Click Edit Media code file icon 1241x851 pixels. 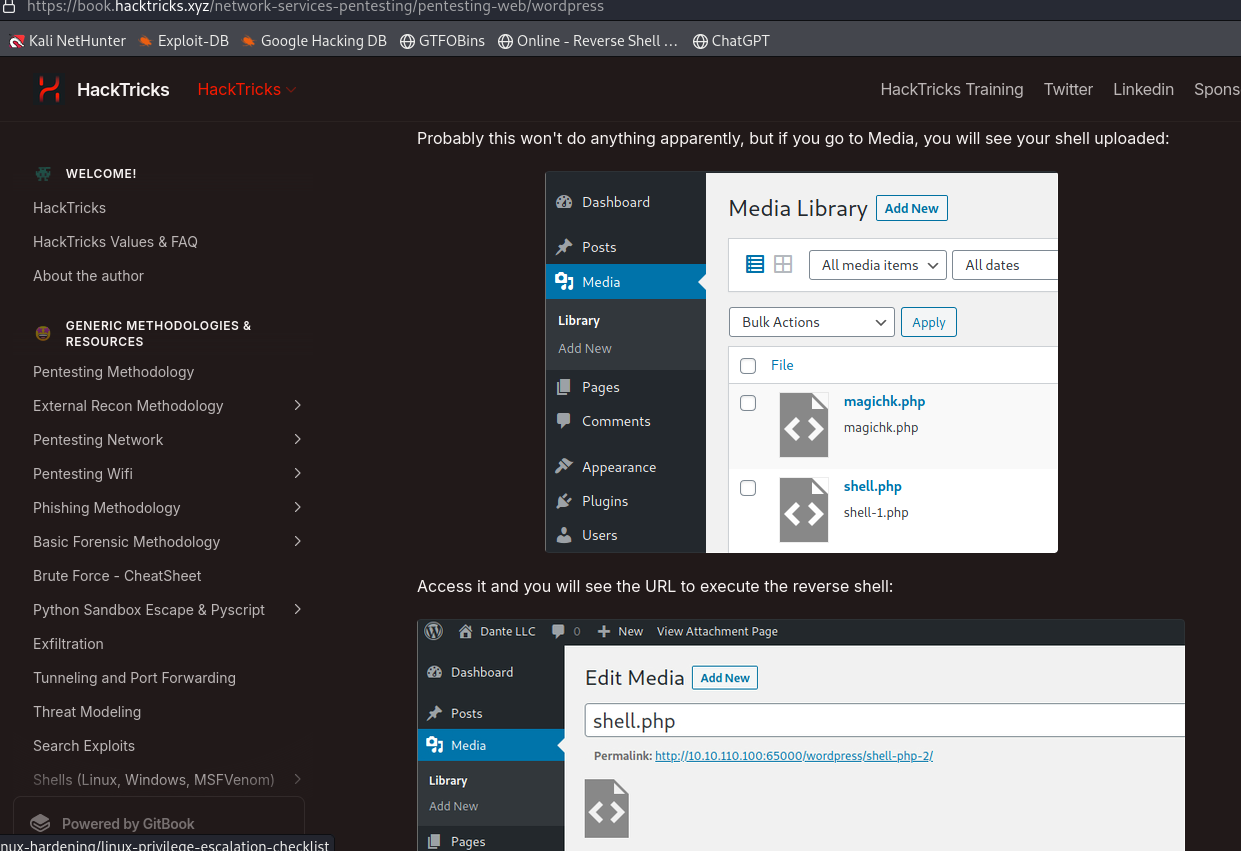(607, 809)
